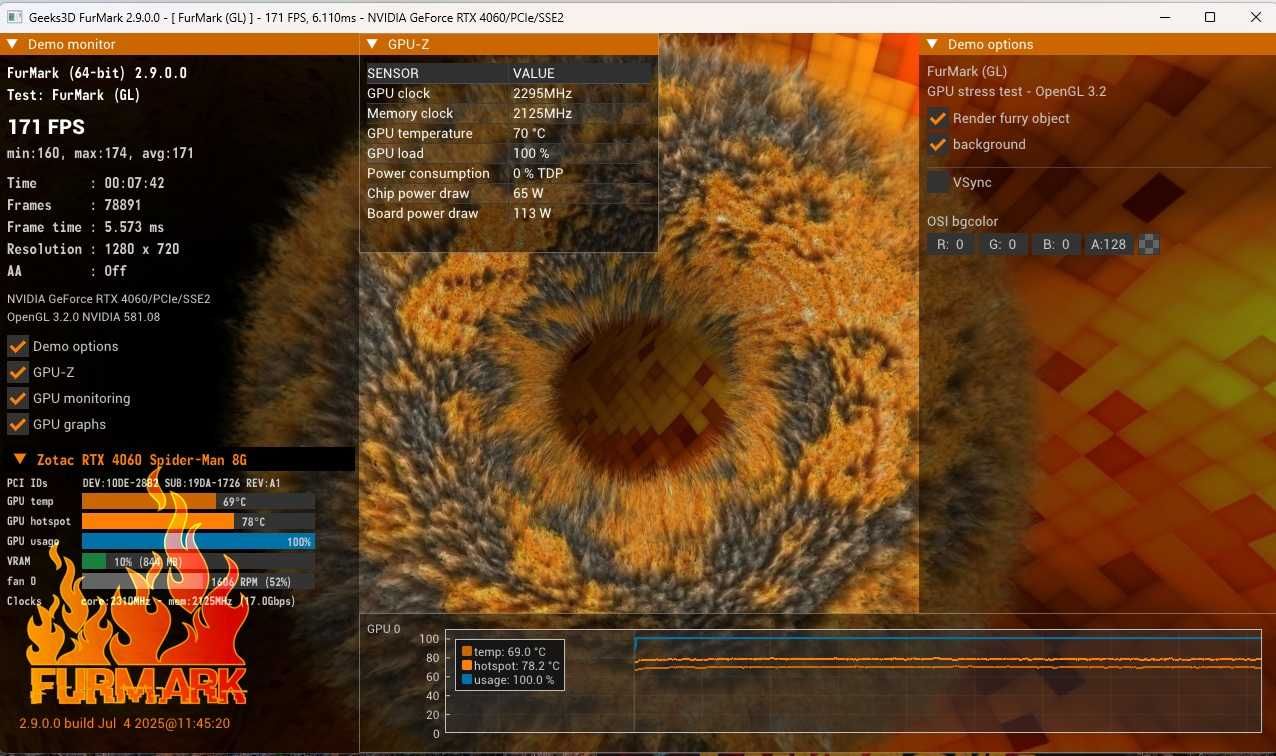Enable the VSync checkbox
This screenshot has height=756, width=1276.
pos(938,182)
